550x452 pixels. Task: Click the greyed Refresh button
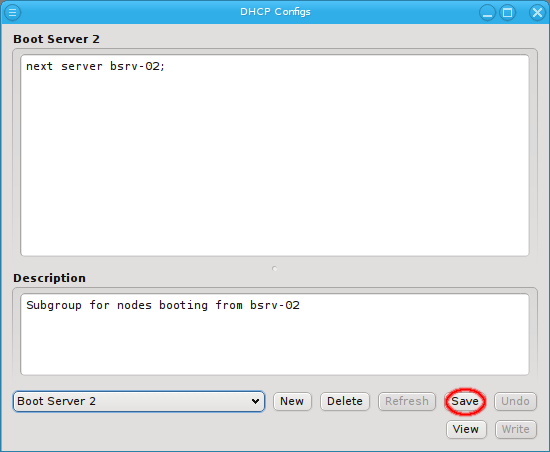tap(407, 401)
